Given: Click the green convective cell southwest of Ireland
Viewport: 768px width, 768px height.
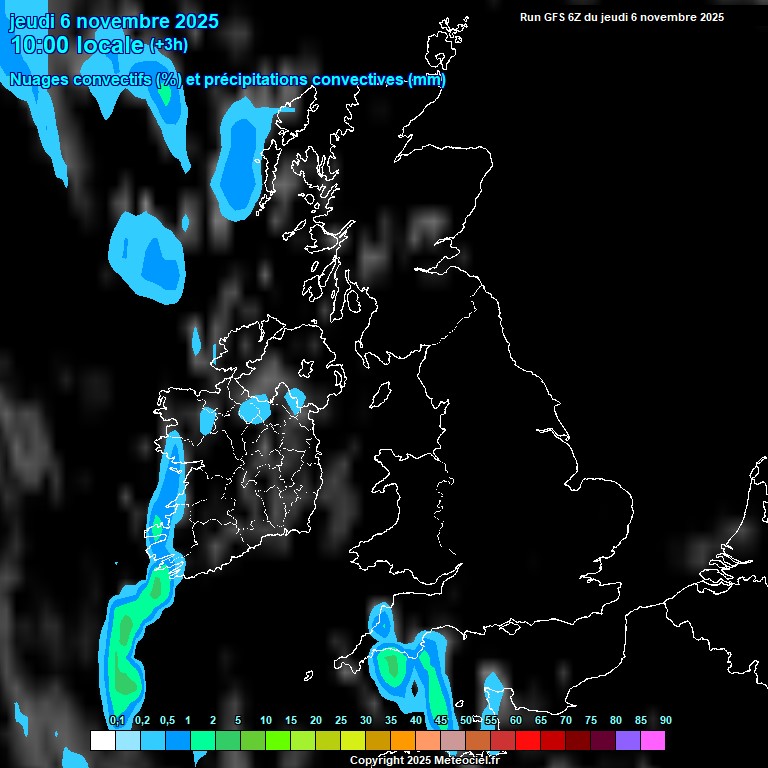Looking at the screenshot, I should 128,640.
